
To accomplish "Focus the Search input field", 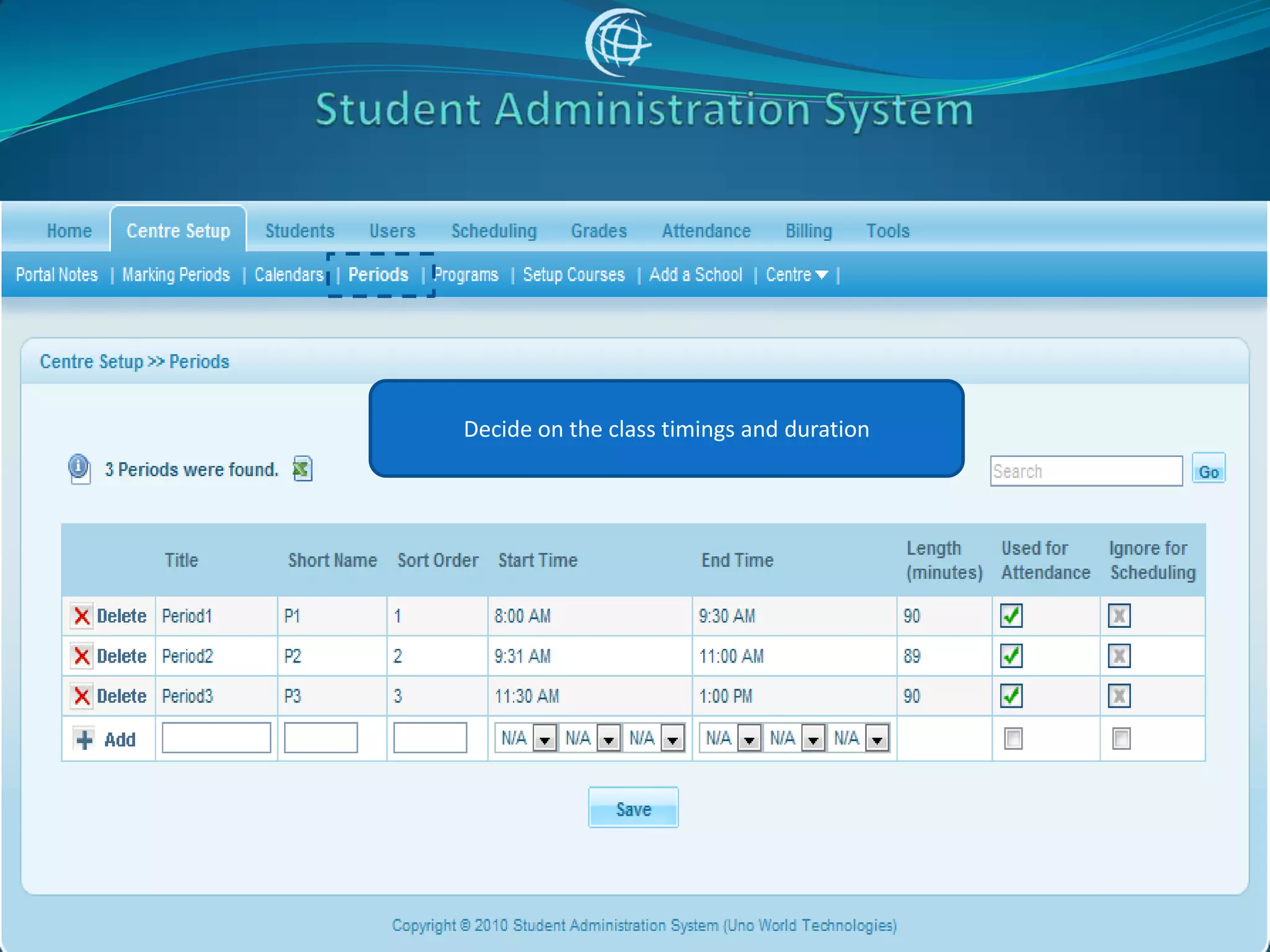I will [x=1086, y=471].
